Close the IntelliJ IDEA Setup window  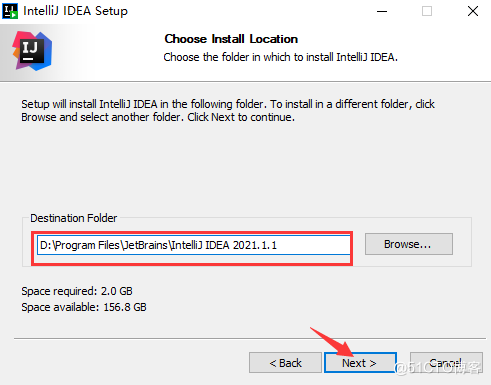pos(473,11)
